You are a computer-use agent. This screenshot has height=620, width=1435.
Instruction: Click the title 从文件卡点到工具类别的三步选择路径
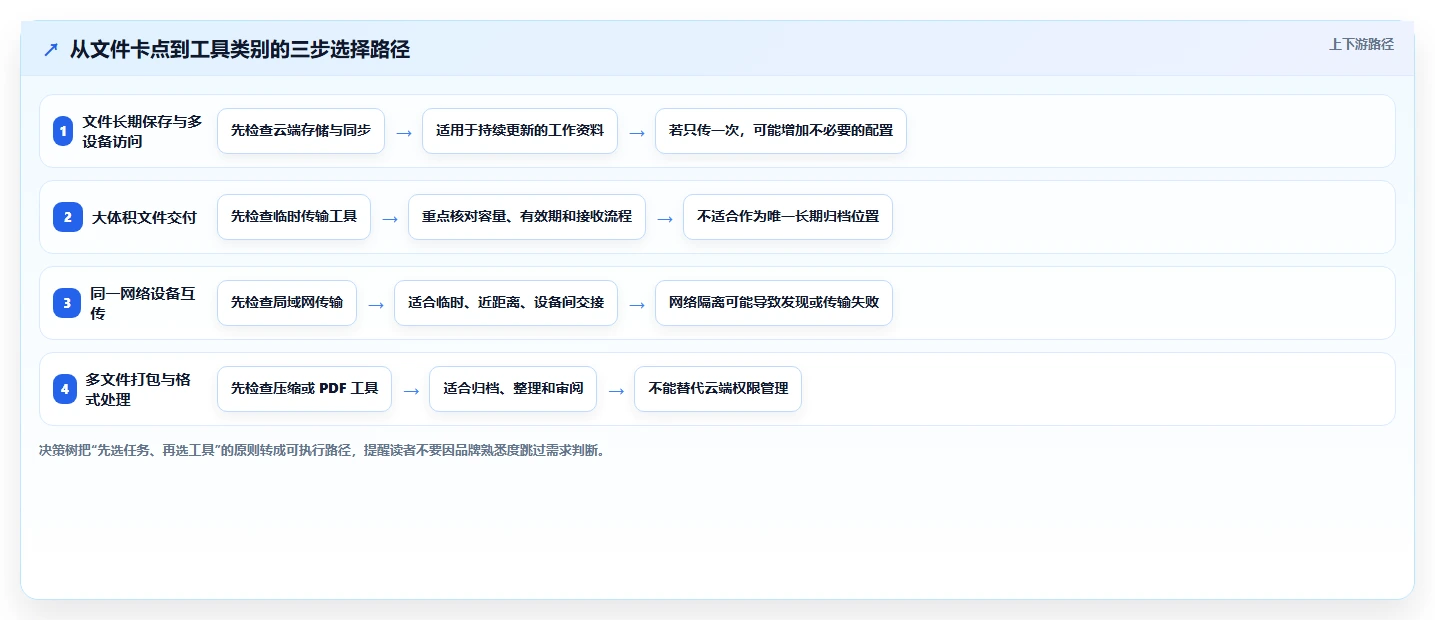coord(240,49)
